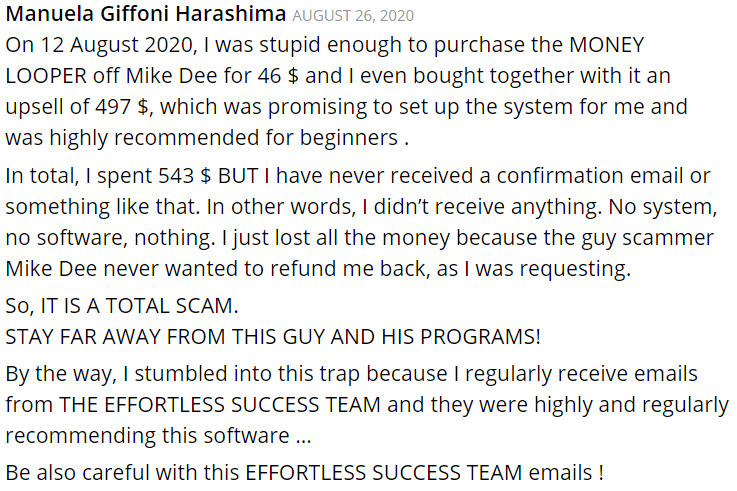
Task: Click the line "So, IT IS A TOTAL SCAM."
Action: tap(122, 306)
